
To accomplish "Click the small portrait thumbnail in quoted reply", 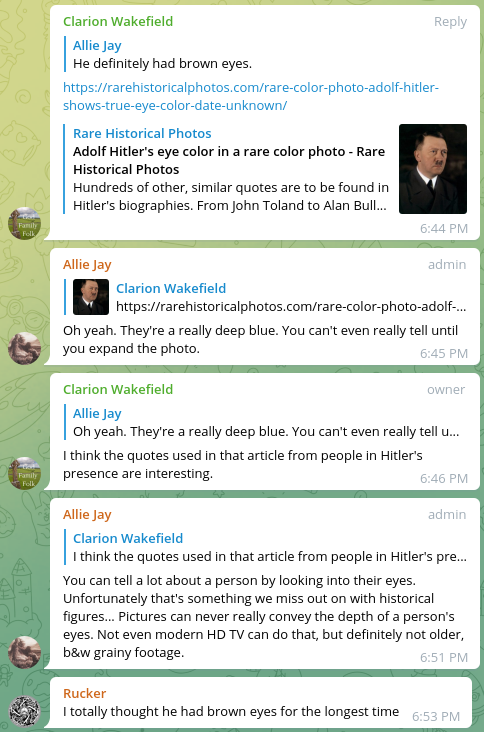I will tap(91, 297).
